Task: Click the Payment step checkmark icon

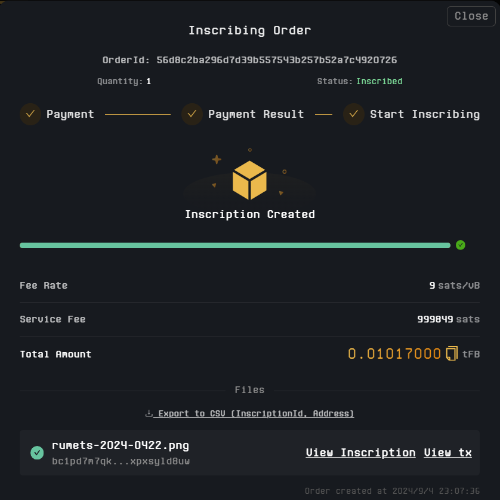Action: pos(30,114)
